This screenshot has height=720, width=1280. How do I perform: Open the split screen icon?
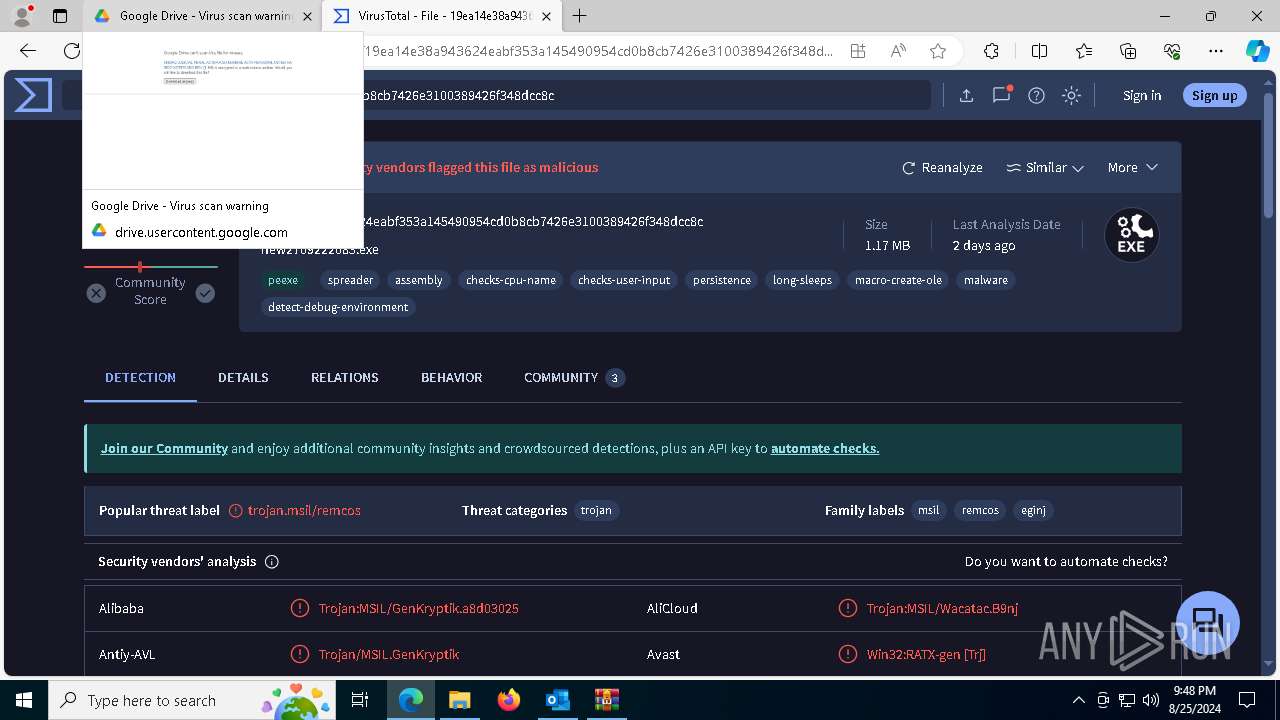[x=1039, y=51]
